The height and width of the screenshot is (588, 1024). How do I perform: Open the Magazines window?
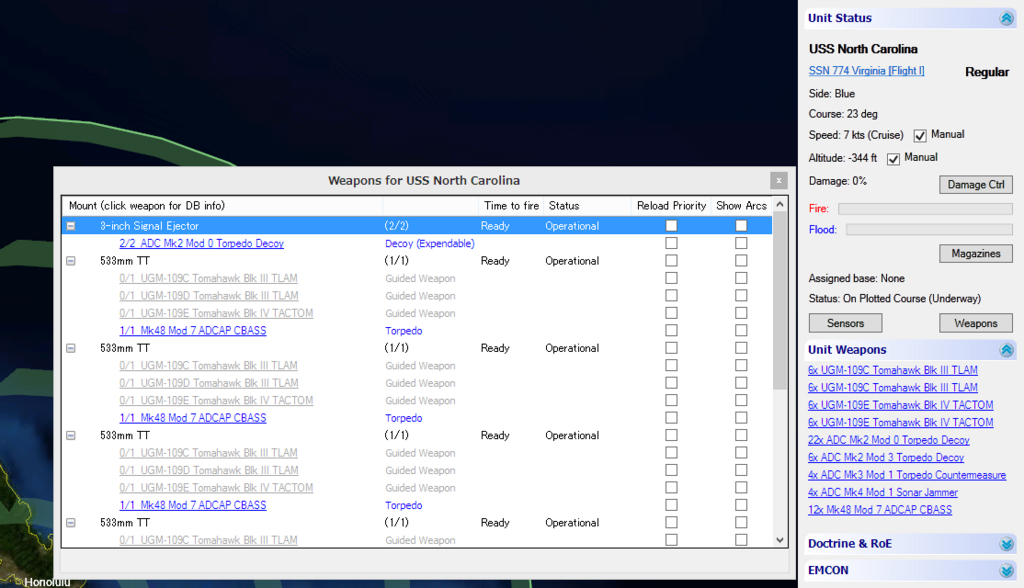976,253
